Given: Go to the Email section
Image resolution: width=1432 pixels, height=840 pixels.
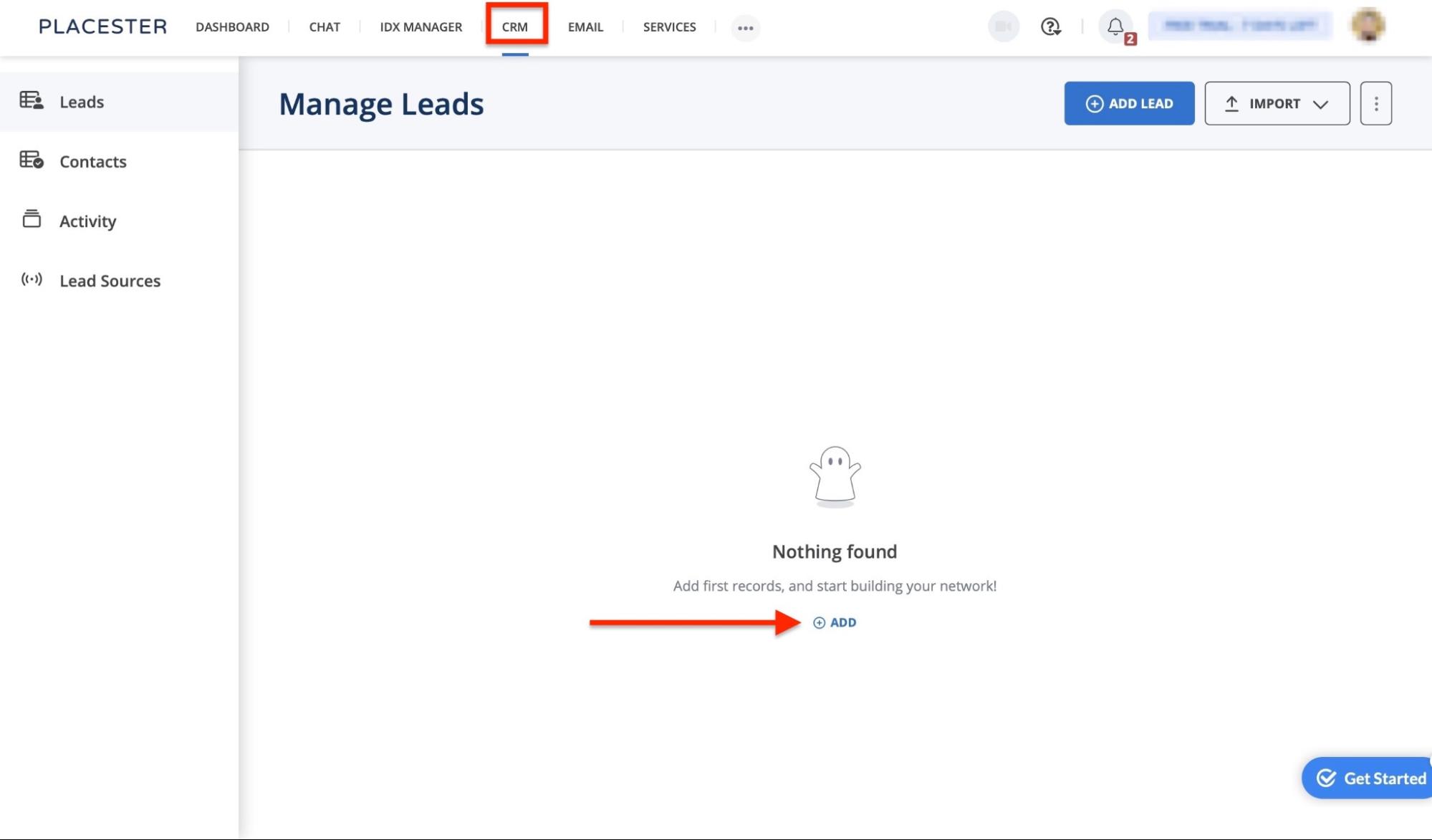Looking at the screenshot, I should (x=585, y=26).
